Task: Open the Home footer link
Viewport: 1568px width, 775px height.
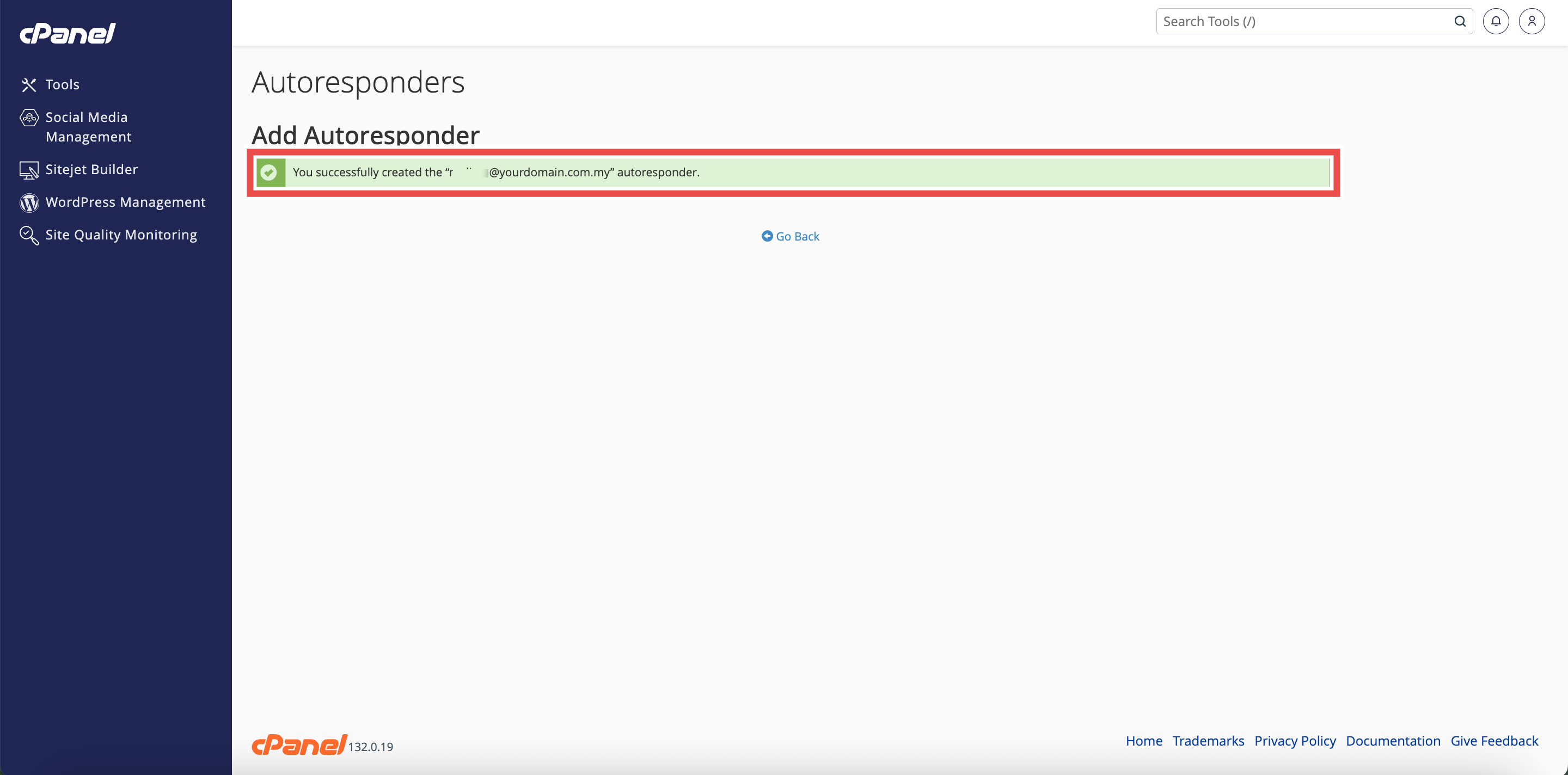Action: click(1144, 740)
